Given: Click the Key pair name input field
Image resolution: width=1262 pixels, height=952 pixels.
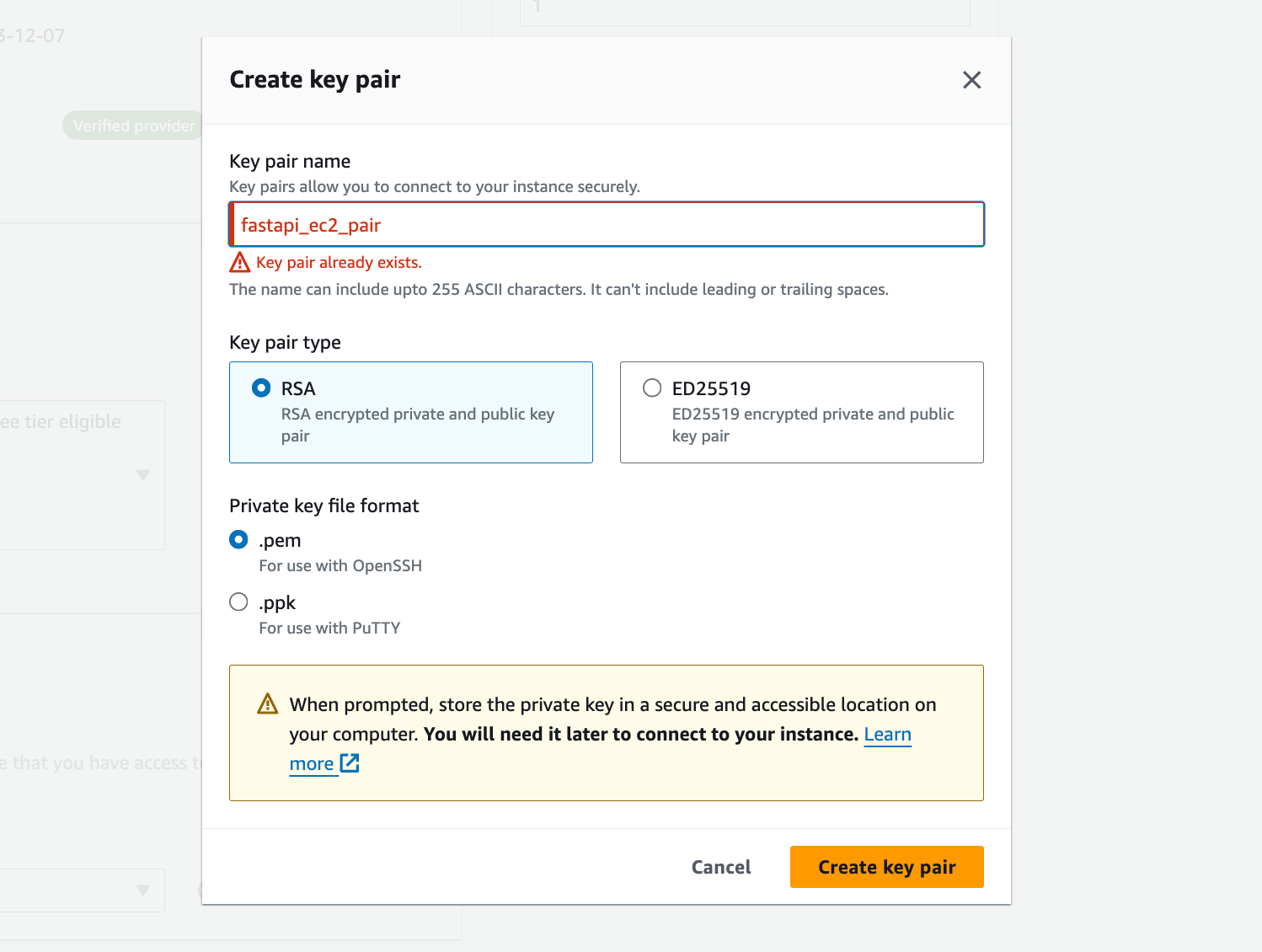Looking at the screenshot, I should [607, 224].
